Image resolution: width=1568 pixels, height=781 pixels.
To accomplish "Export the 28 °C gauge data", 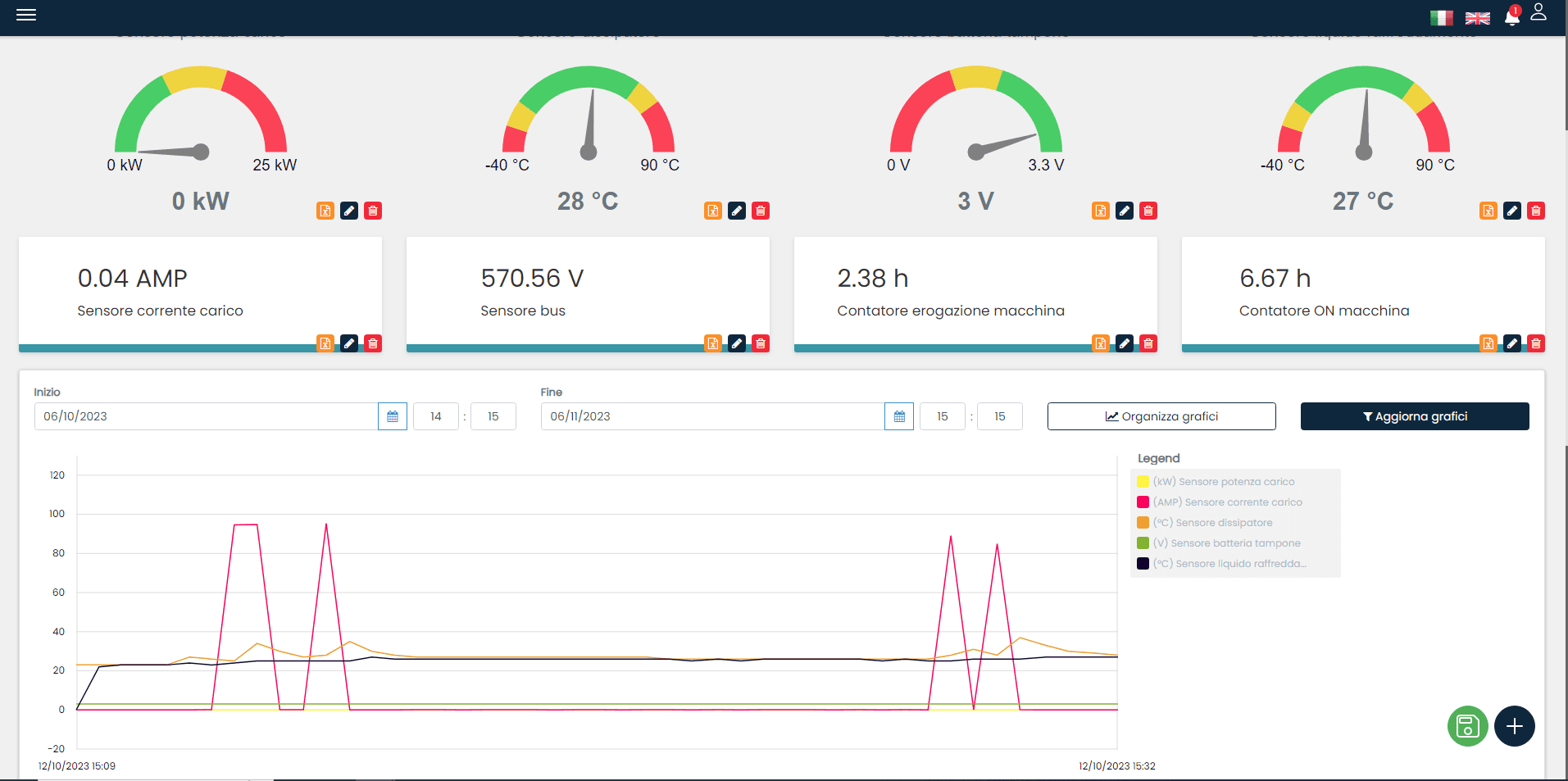I will coord(713,211).
